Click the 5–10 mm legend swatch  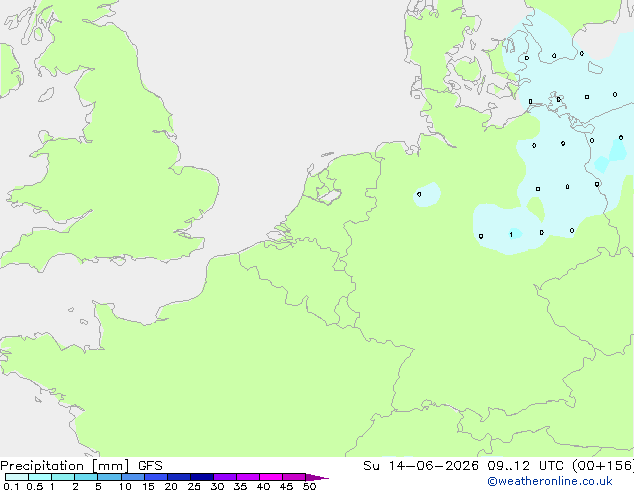click(x=109, y=477)
